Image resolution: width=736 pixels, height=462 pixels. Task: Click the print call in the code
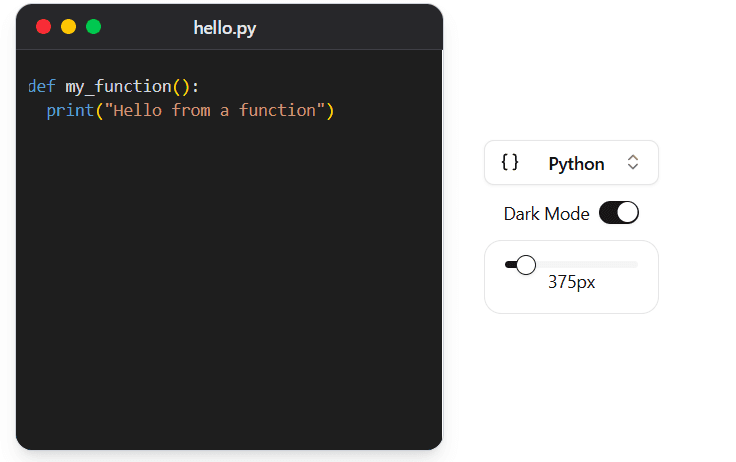tap(69, 110)
